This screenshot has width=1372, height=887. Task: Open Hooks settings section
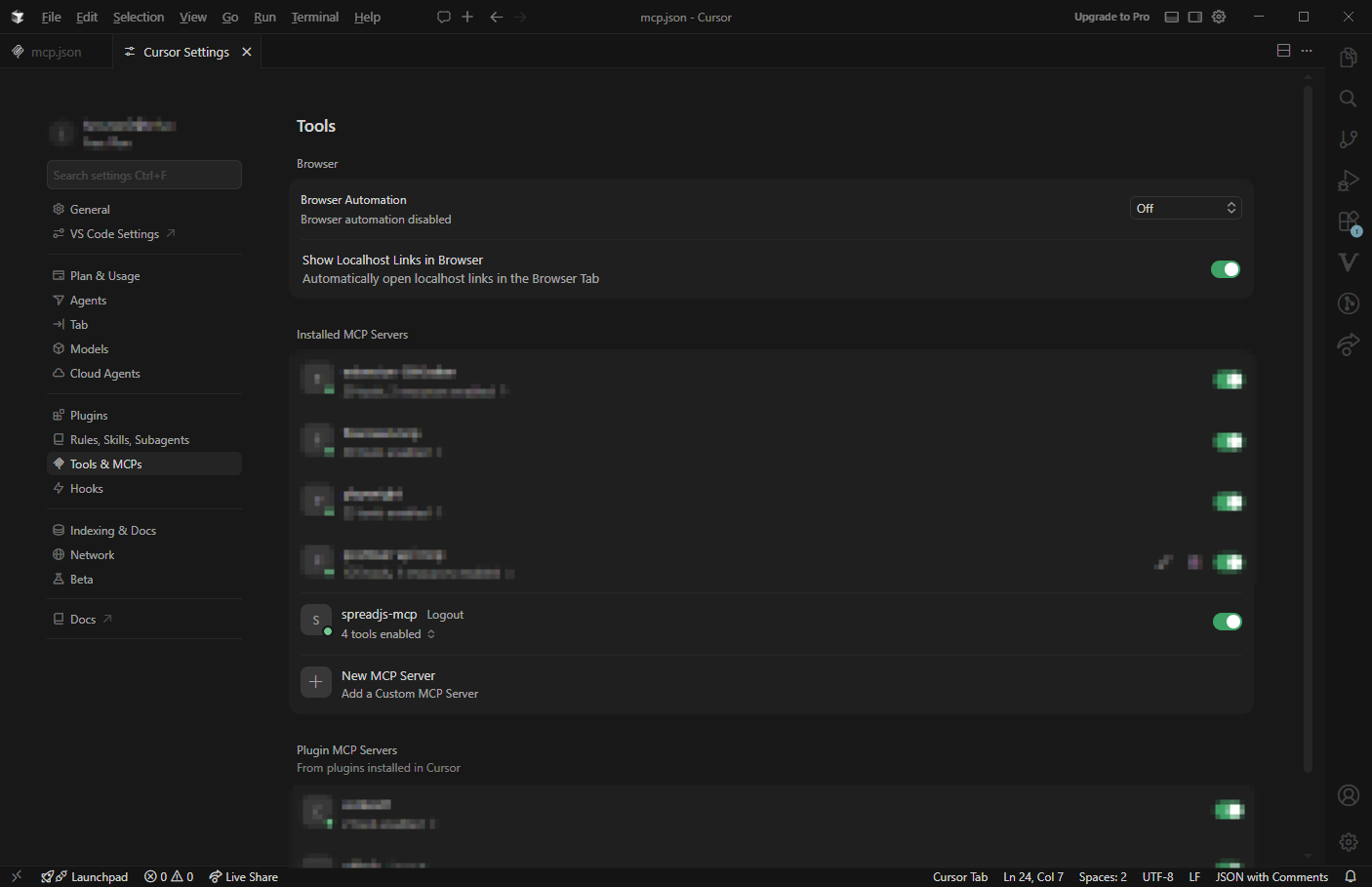pyautogui.click(x=144, y=489)
